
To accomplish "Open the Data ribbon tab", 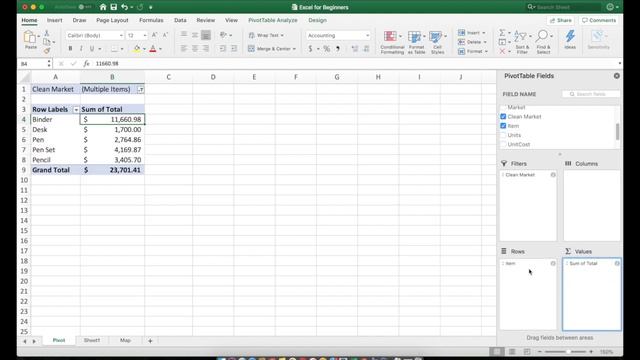I will [x=180, y=20].
